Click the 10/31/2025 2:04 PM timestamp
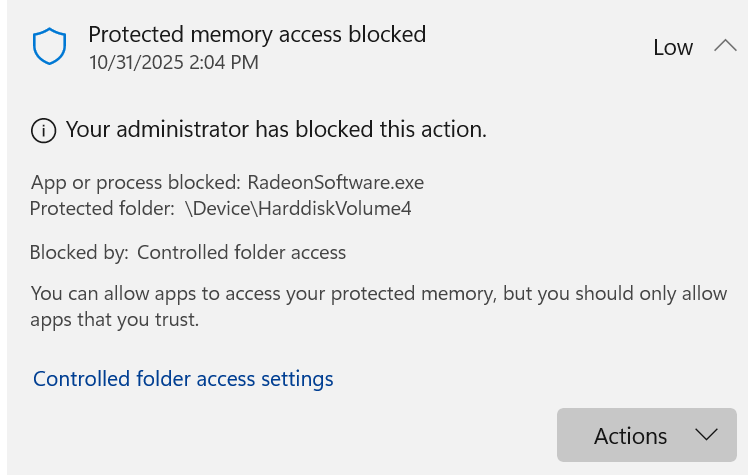The width and height of the screenshot is (748, 475). [x=173, y=62]
